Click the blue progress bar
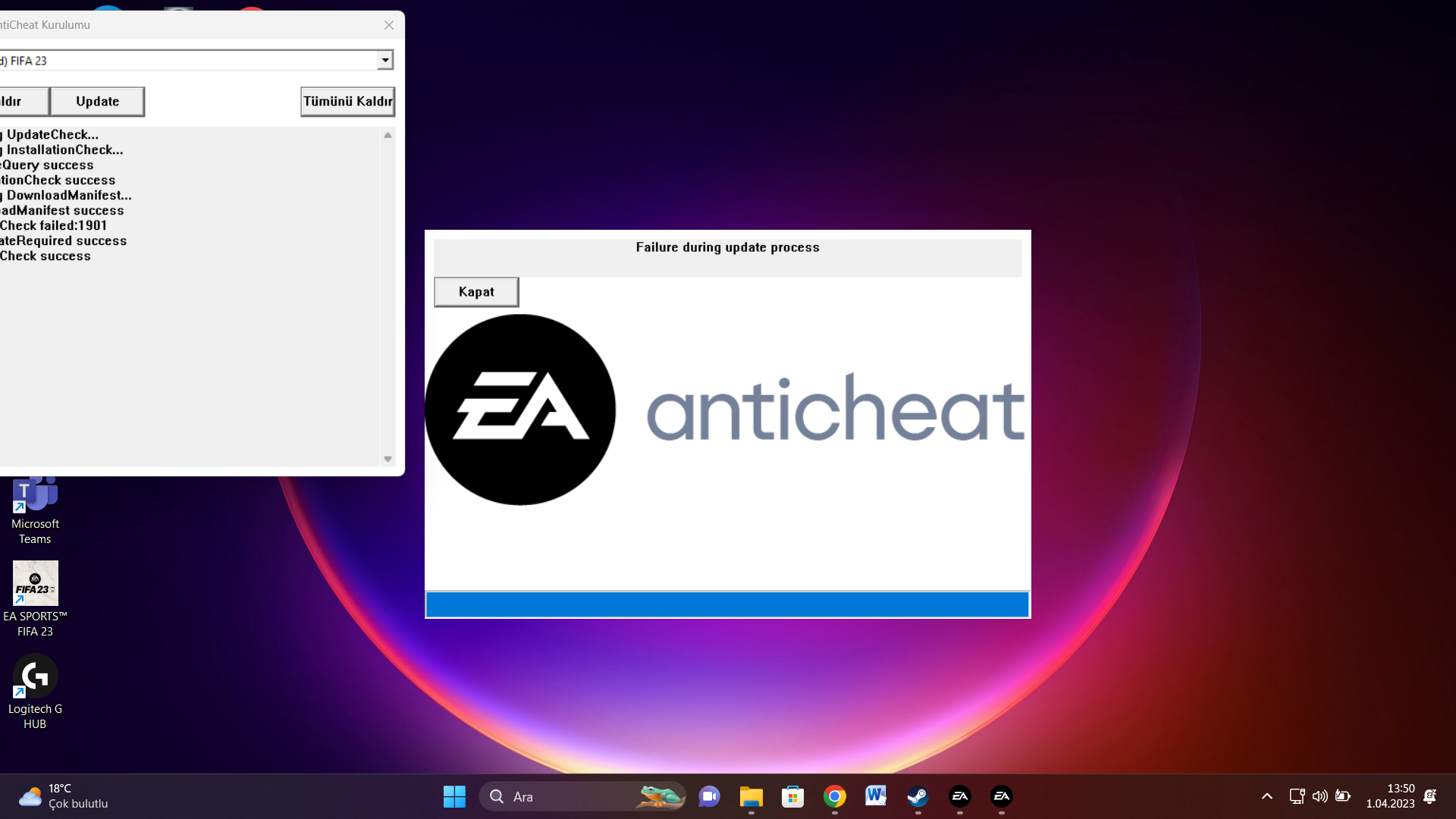Viewport: 1456px width, 819px height. (727, 604)
